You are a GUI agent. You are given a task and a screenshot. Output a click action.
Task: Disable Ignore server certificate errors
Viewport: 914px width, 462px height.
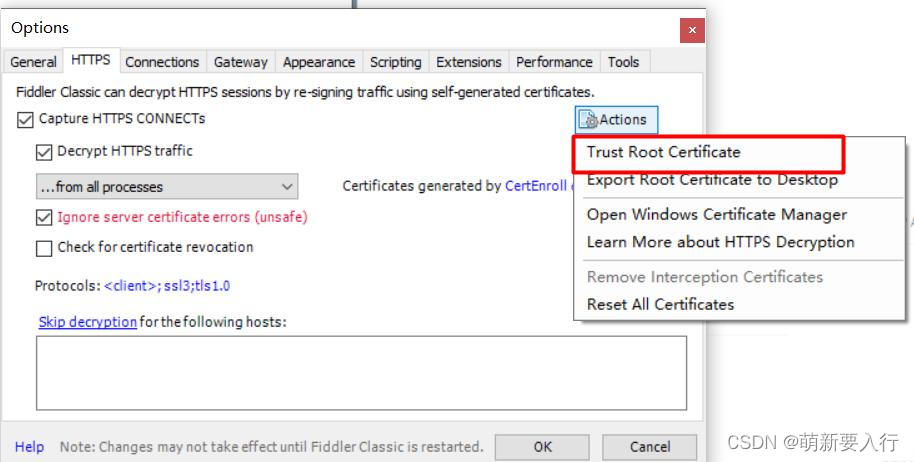pyautogui.click(x=44, y=217)
